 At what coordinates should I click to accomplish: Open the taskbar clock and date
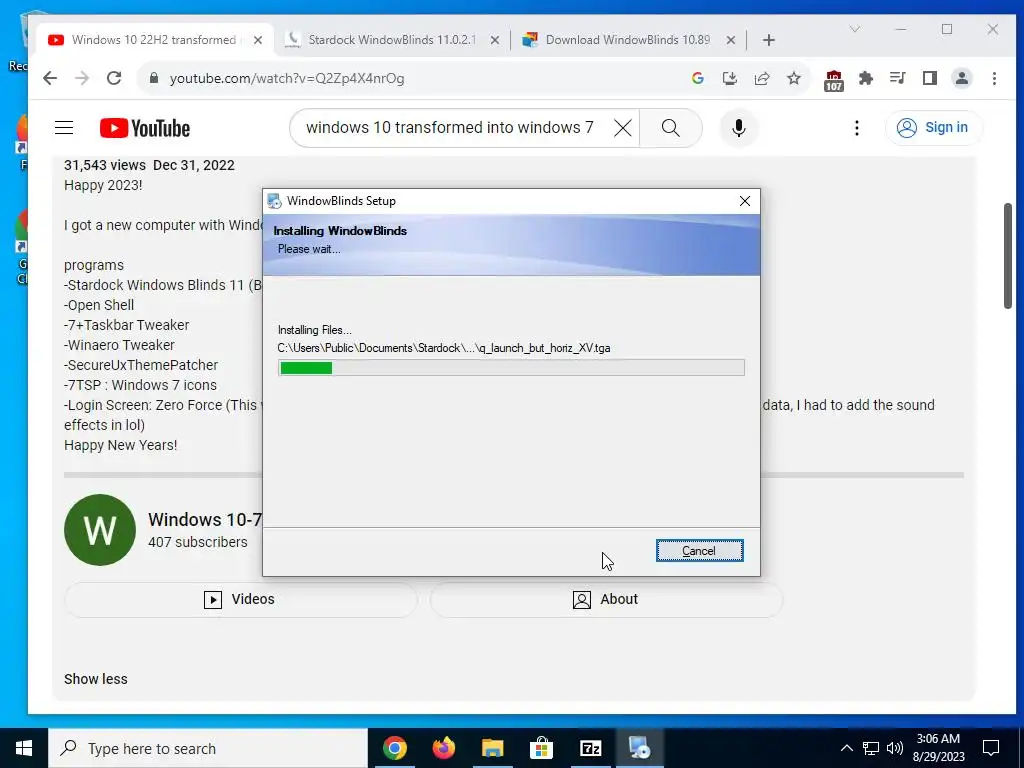pos(938,748)
